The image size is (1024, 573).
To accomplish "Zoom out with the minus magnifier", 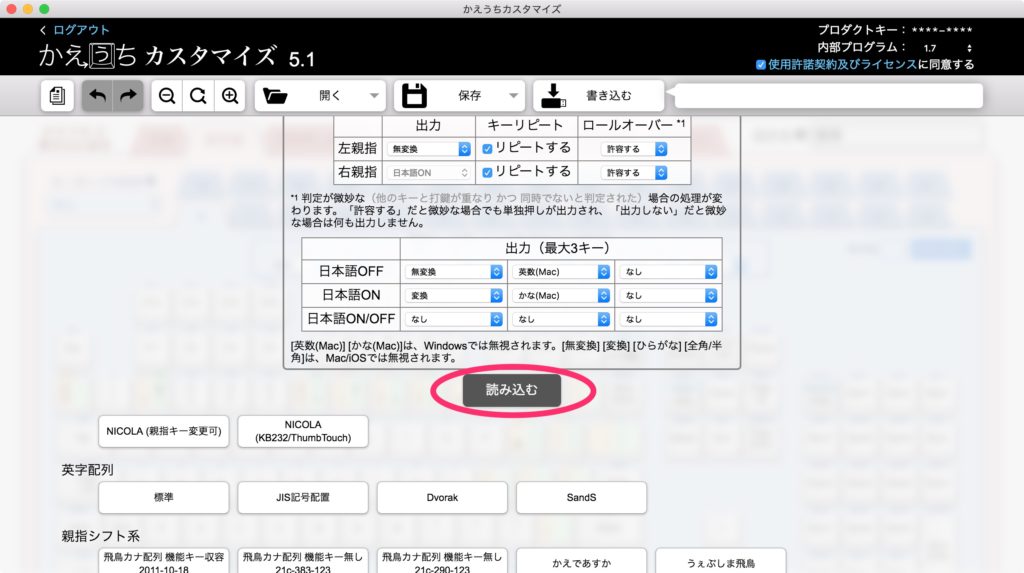I will (x=167, y=96).
